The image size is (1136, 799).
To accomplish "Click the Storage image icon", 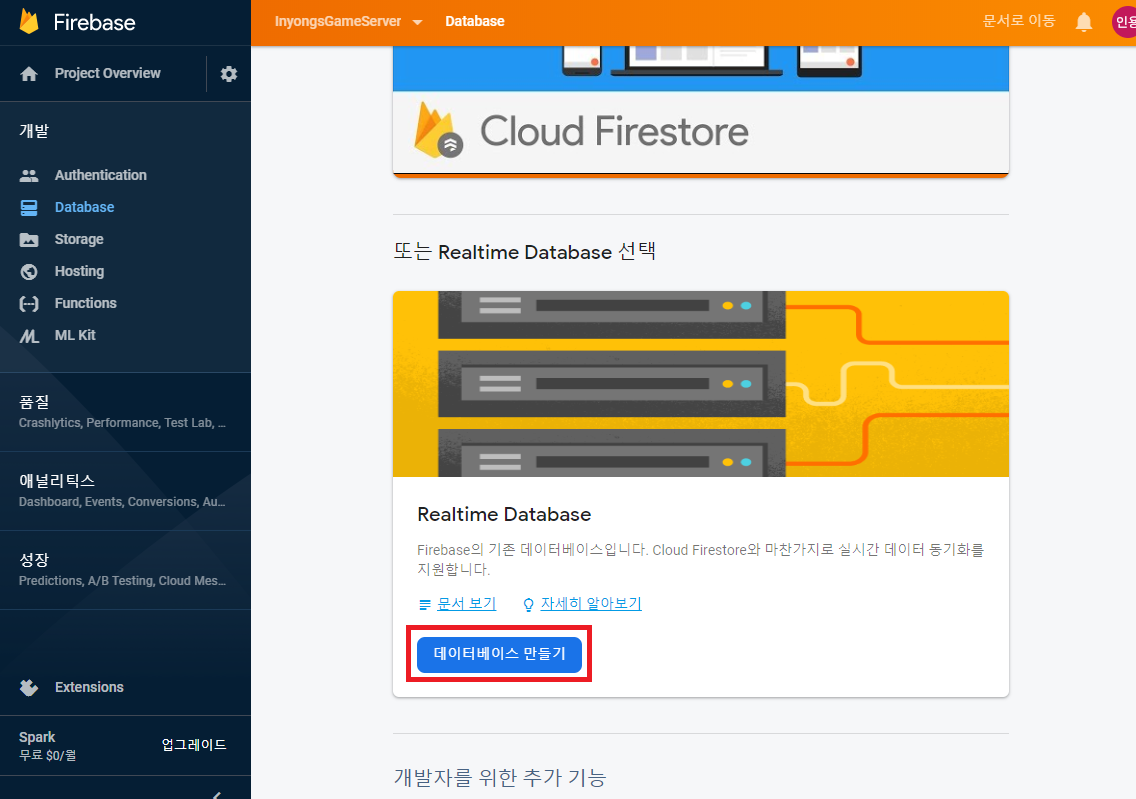I will (x=29, y=240).
